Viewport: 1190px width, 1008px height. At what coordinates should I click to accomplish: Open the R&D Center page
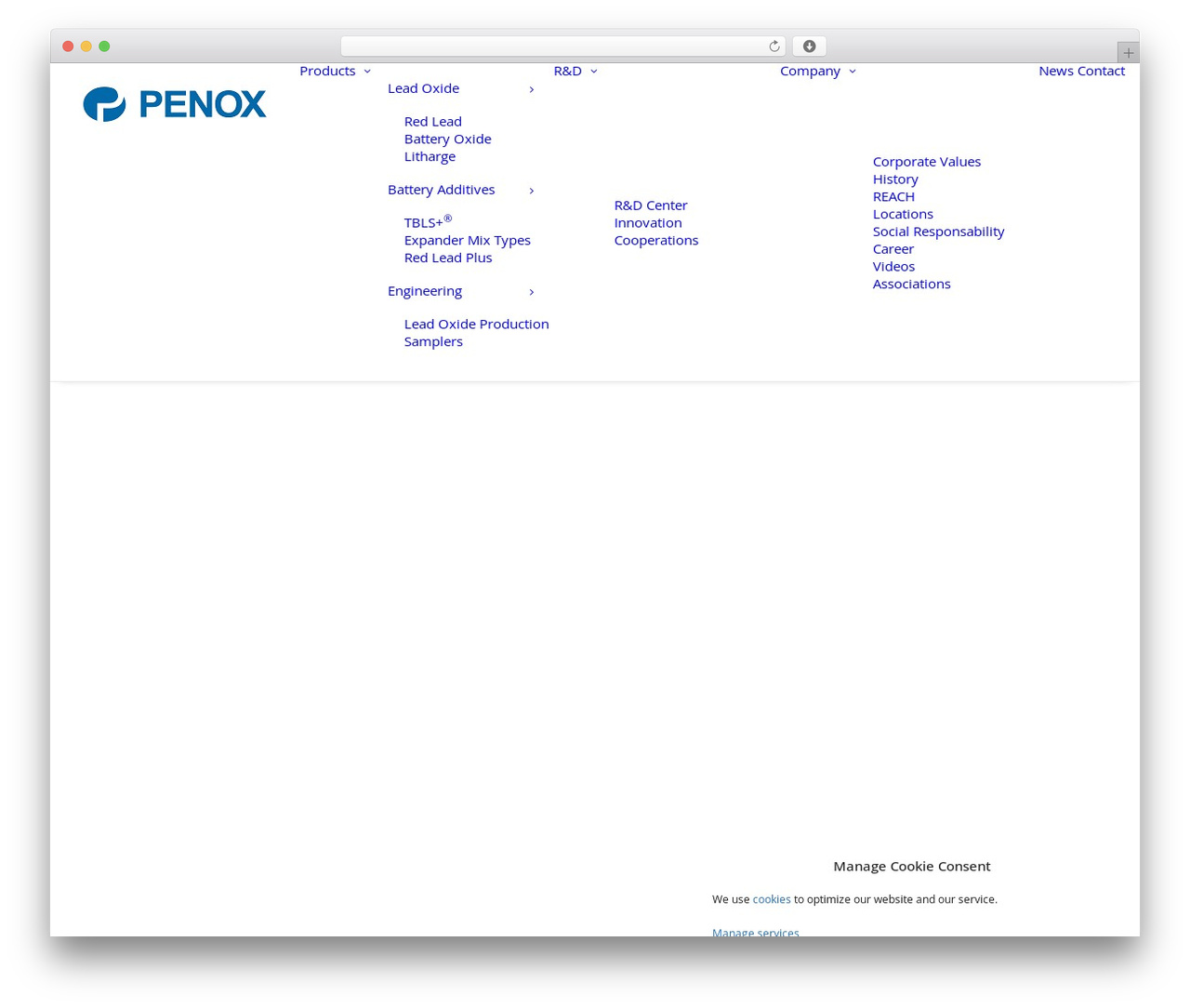651,206
